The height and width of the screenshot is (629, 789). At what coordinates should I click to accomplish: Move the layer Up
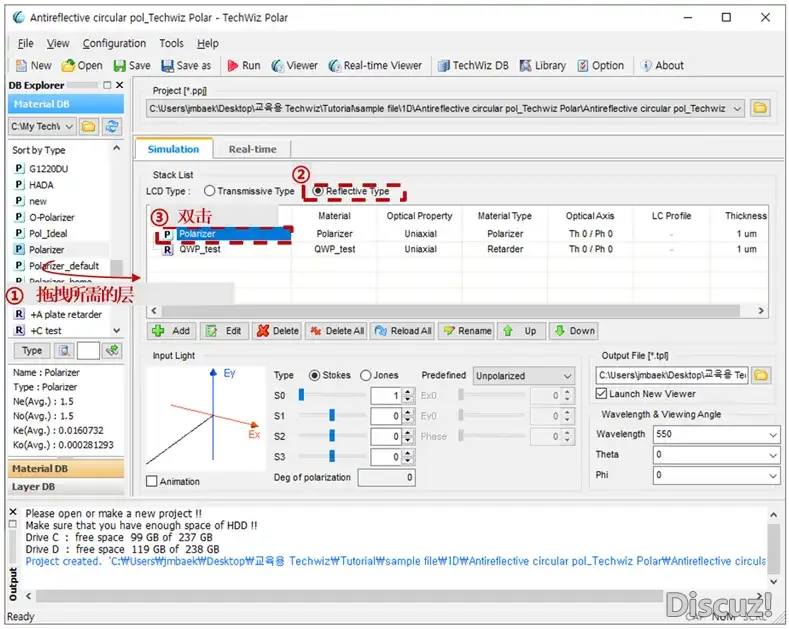[521, 331]
